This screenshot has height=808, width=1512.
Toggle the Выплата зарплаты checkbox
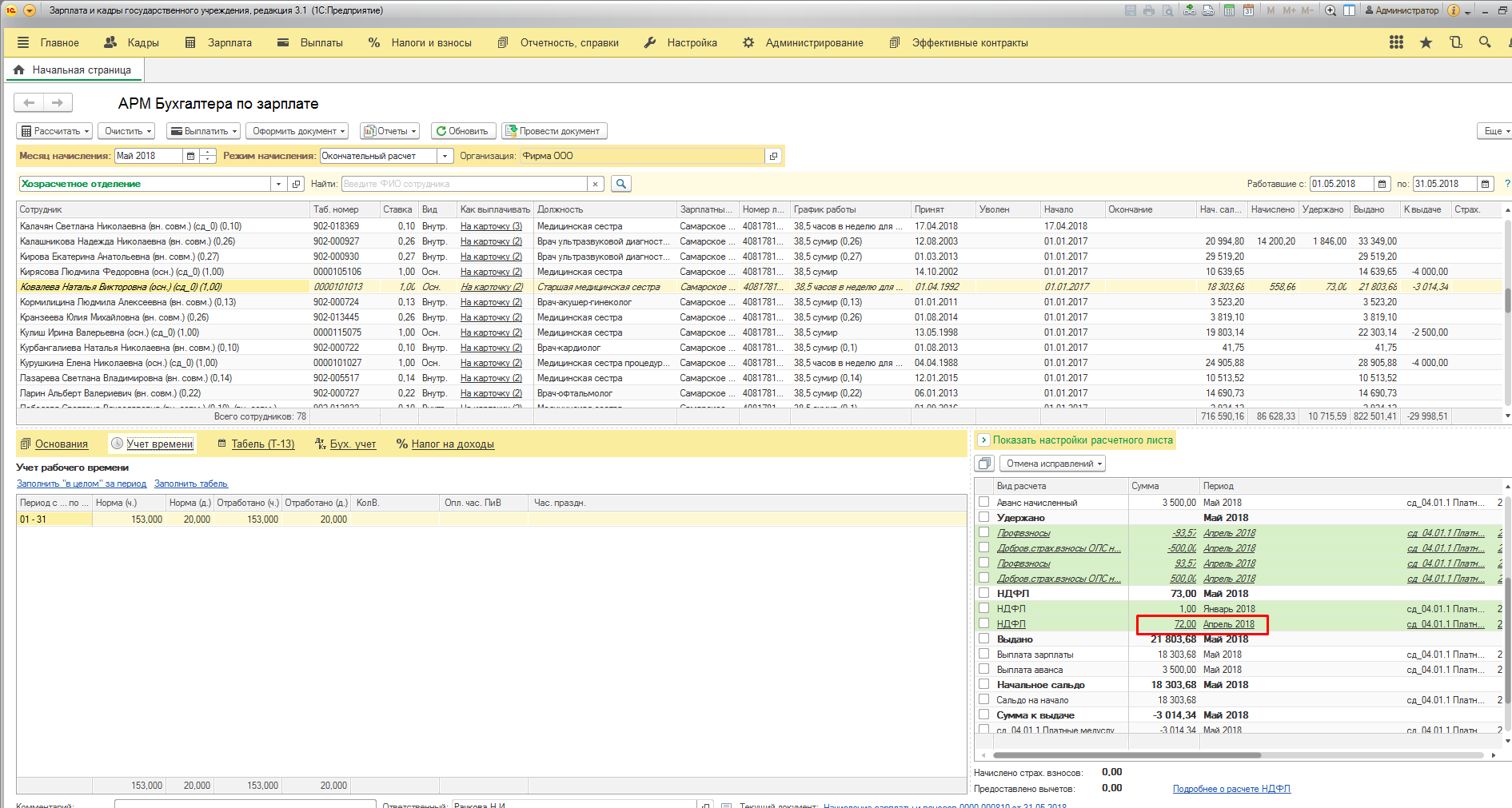tap(984, 654)
